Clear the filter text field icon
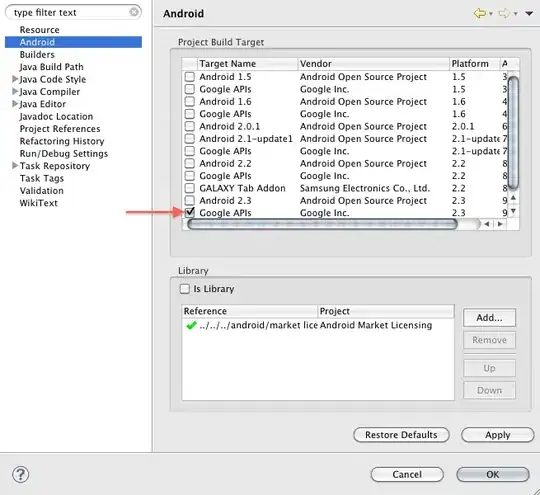The height and width of the screenshot is (495, 540). (134, 12)
